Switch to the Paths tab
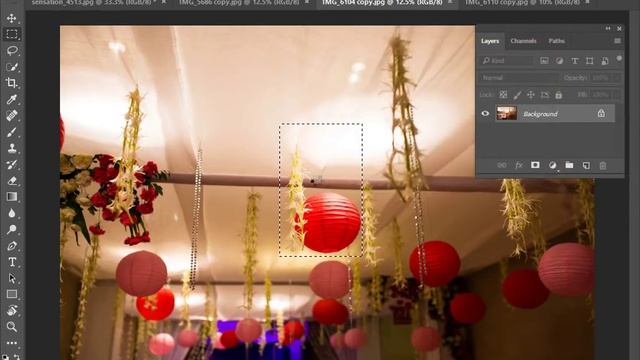 [x=556, y=41]
